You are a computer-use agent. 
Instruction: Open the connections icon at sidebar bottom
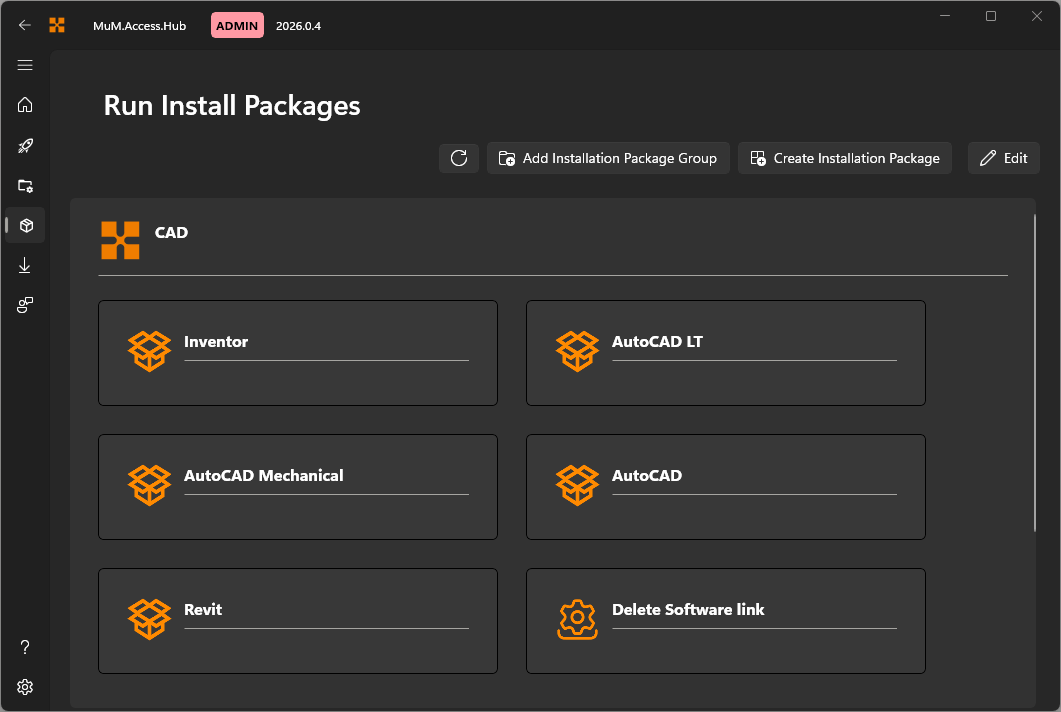point(25,305)
